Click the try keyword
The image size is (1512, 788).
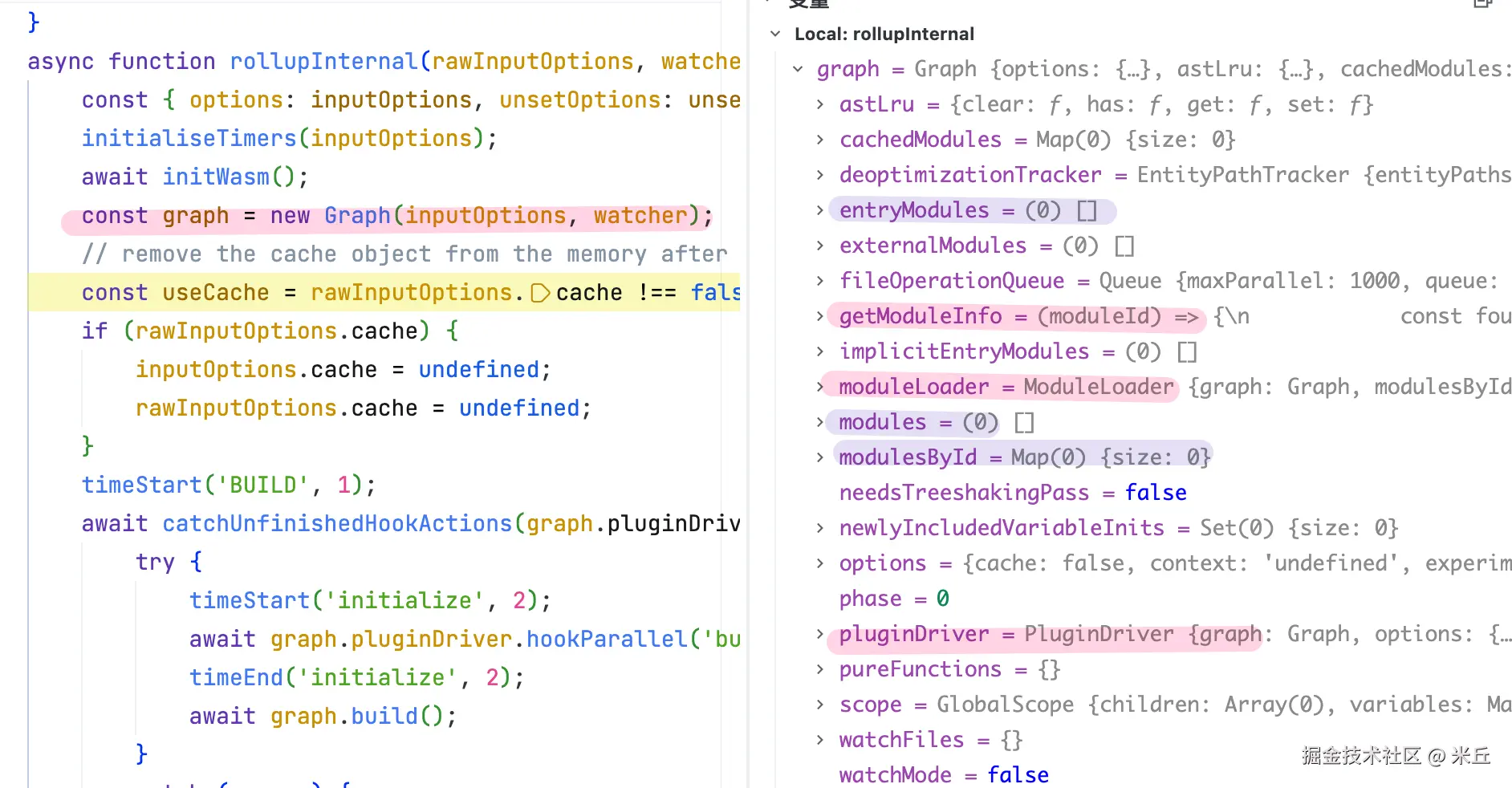(x=155, y=563)
